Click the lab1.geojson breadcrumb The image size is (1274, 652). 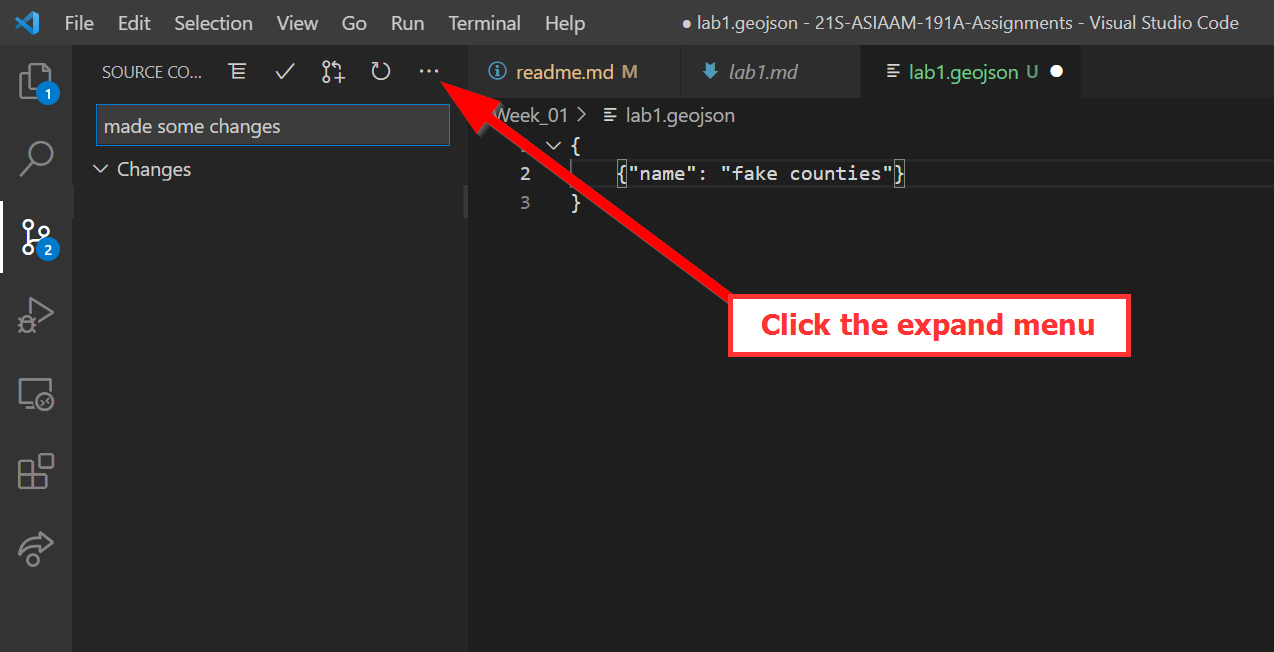click(x=679, y=116)
